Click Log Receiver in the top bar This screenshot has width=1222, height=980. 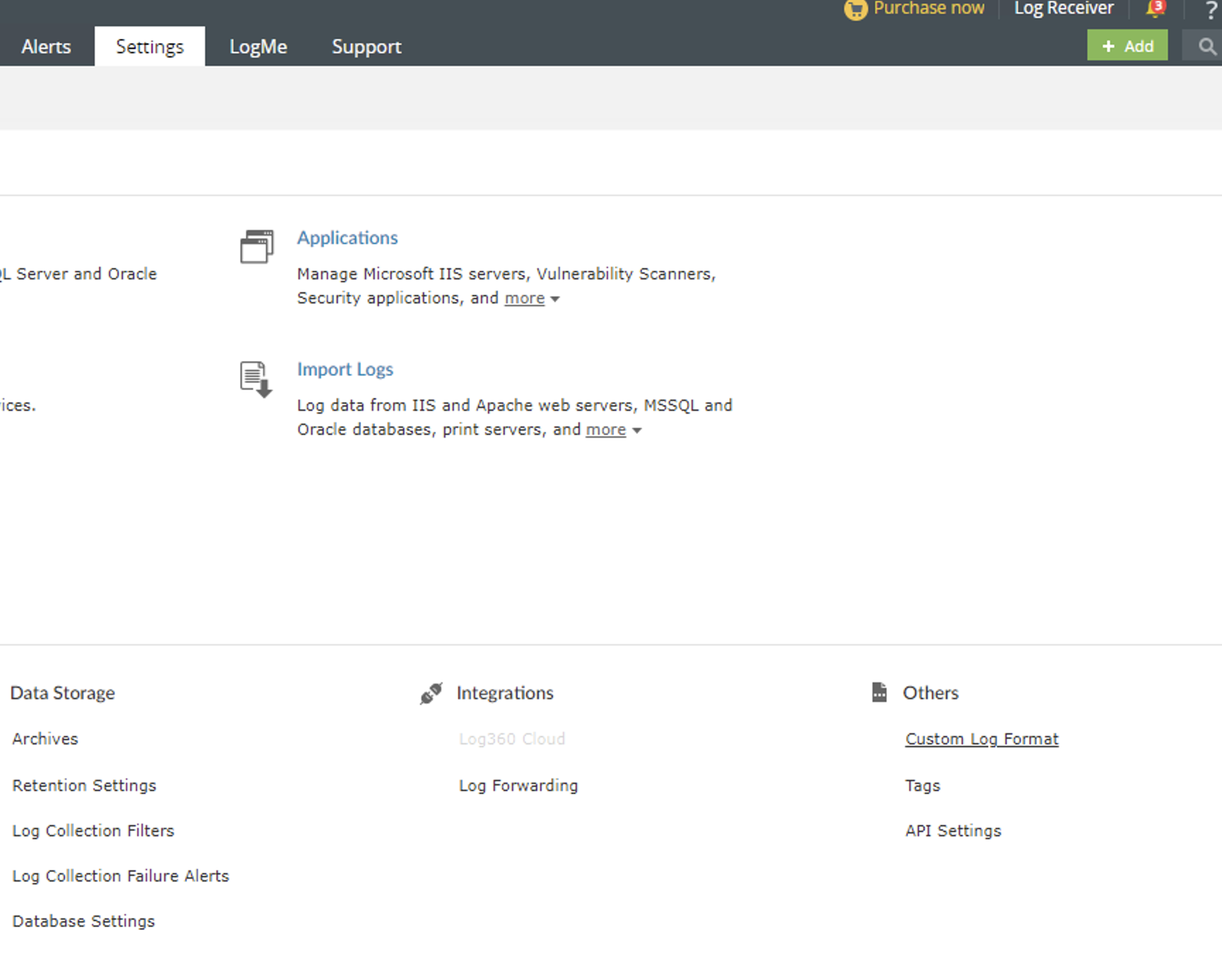click(x=1063, y=8)
